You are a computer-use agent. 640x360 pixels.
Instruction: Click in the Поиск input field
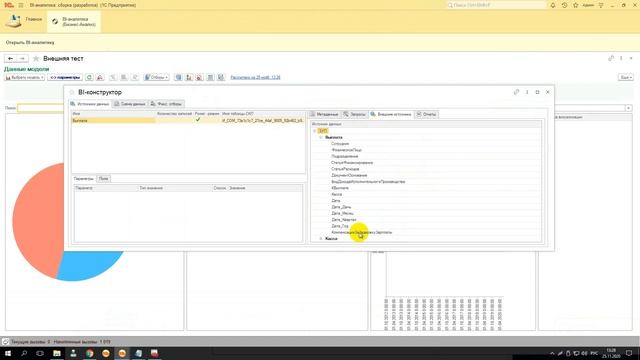(40, 108)
